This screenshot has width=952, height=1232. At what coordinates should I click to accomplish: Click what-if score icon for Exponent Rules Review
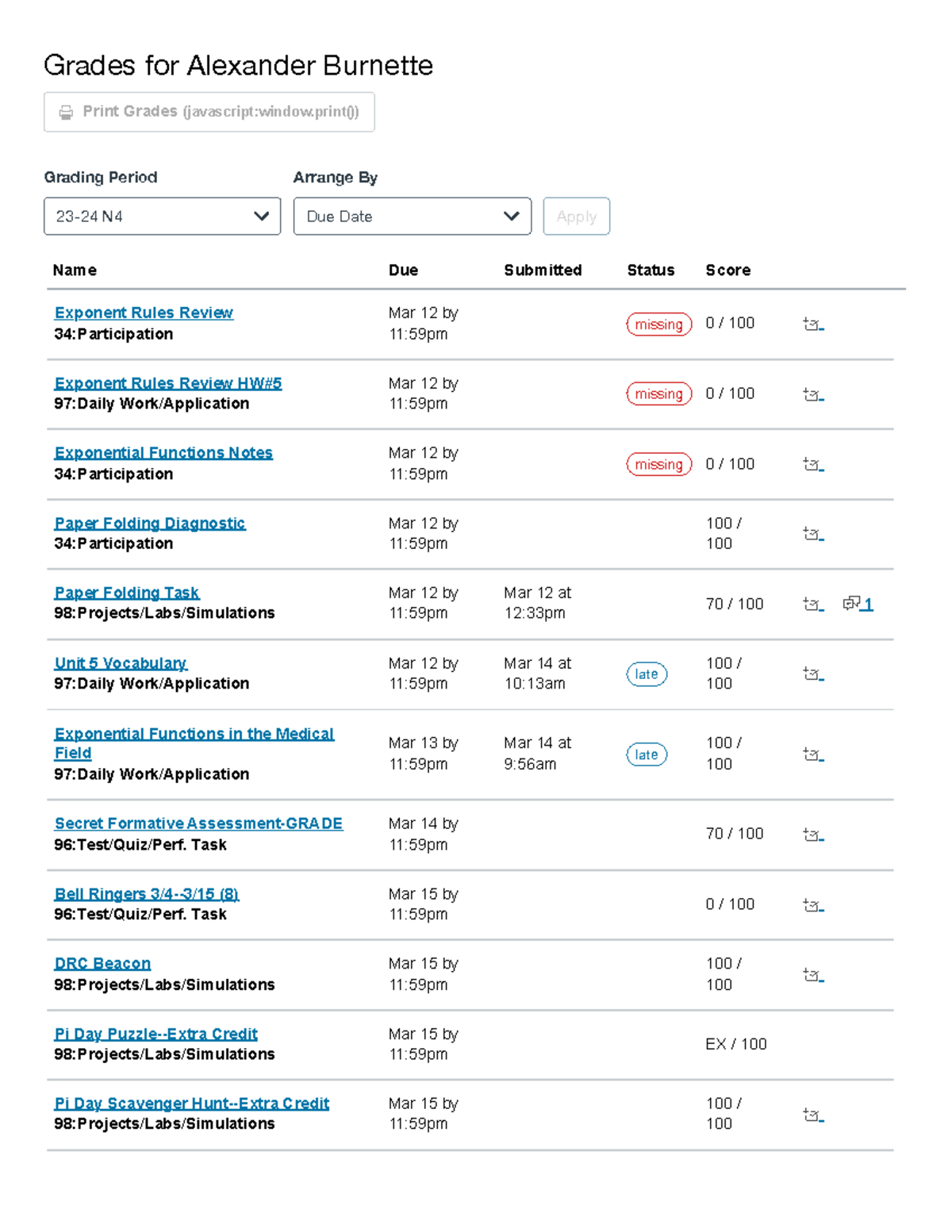pos(813,324)
